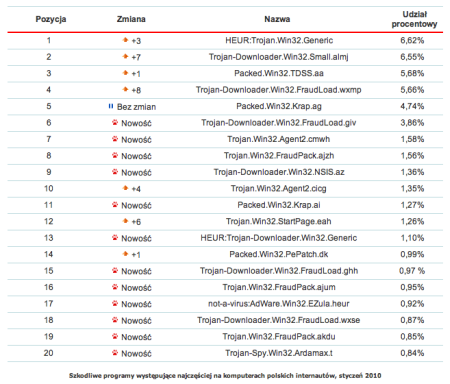
Task: Select Trojan-Spy.Win32.Ardamax.t entry
Action: click(x=279, y=353)
